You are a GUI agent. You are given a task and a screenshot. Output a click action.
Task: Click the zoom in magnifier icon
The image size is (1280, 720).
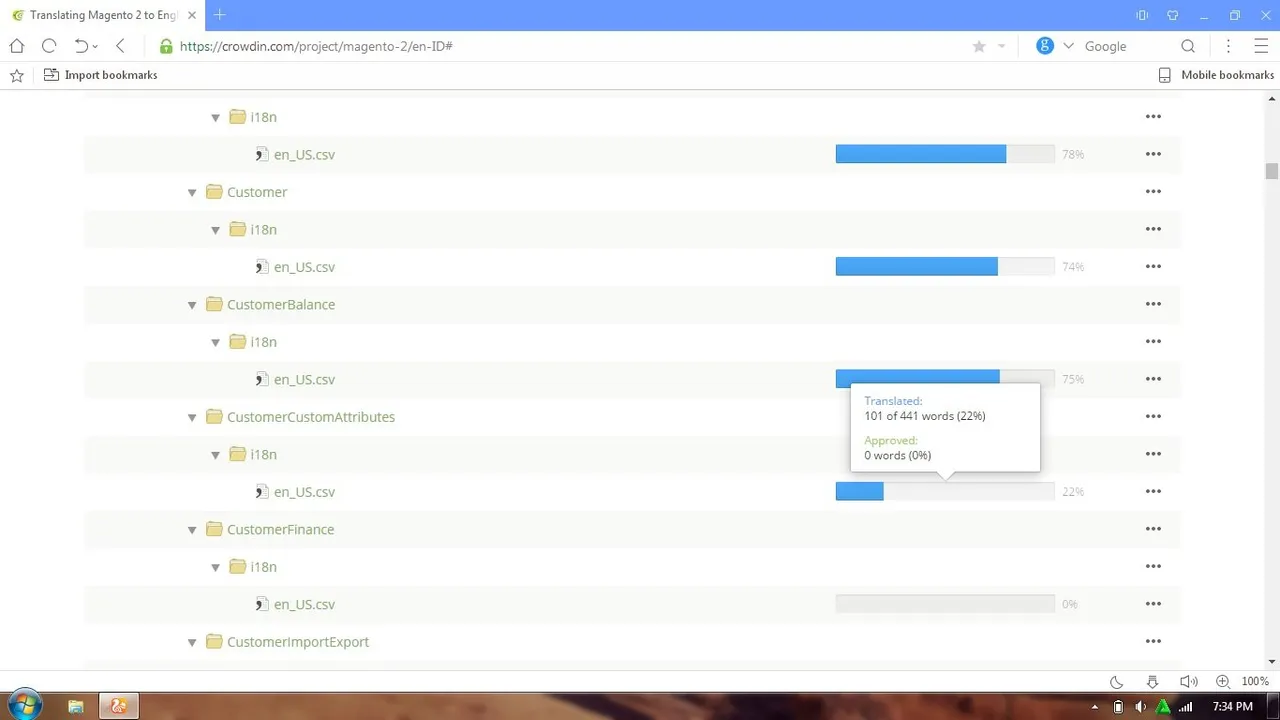tap(1222, 682)
